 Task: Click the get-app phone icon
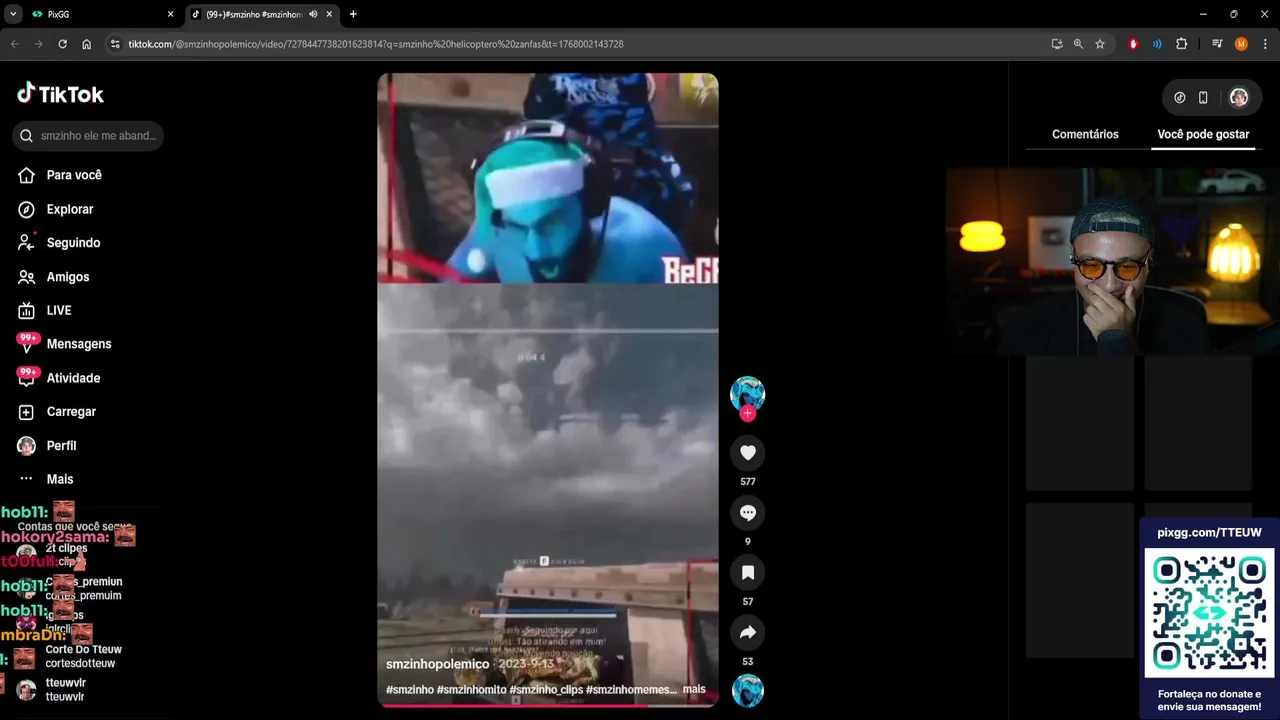(x=1203, y=98)
